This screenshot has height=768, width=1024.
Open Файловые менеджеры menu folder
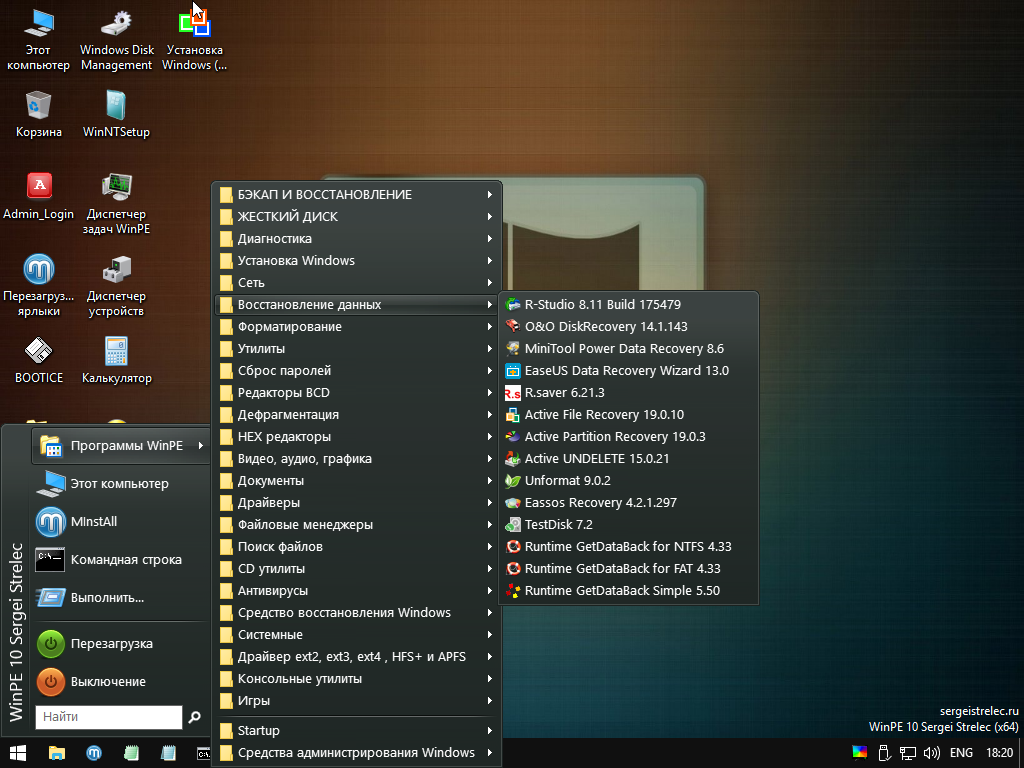click(x=357, y=524)
